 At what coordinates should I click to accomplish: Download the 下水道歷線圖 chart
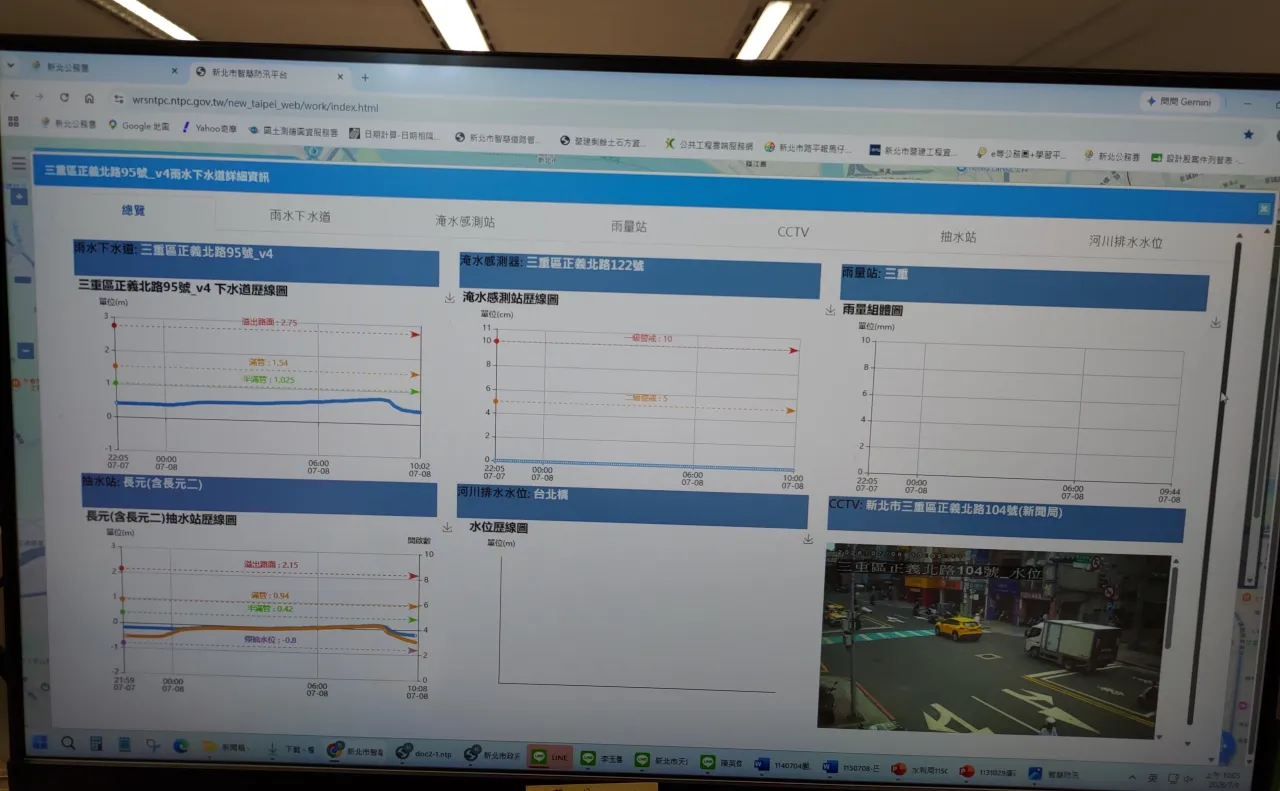point(449,298)
